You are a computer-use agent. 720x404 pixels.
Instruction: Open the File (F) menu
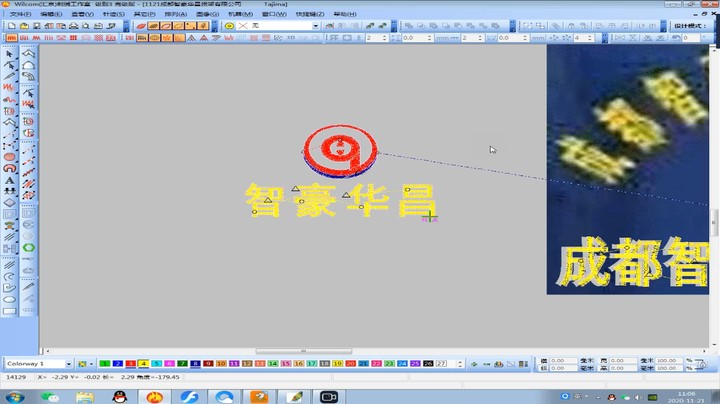pos(20,14)
